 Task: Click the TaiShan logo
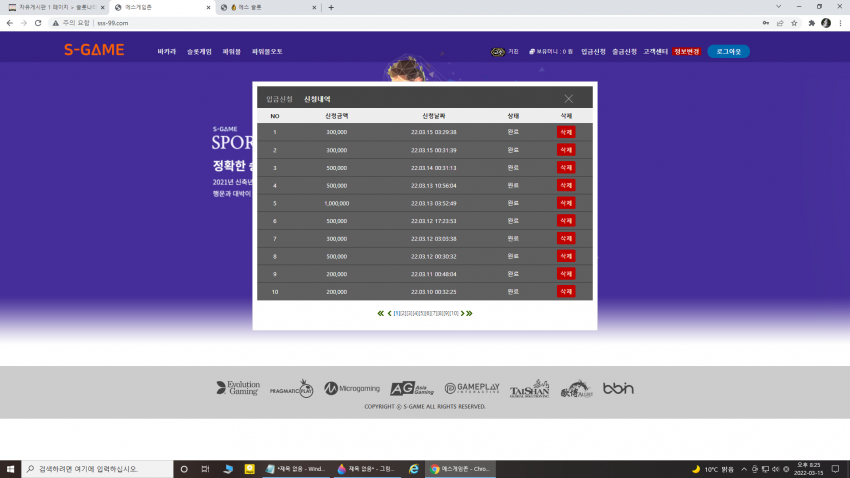[x=530, y=389]
